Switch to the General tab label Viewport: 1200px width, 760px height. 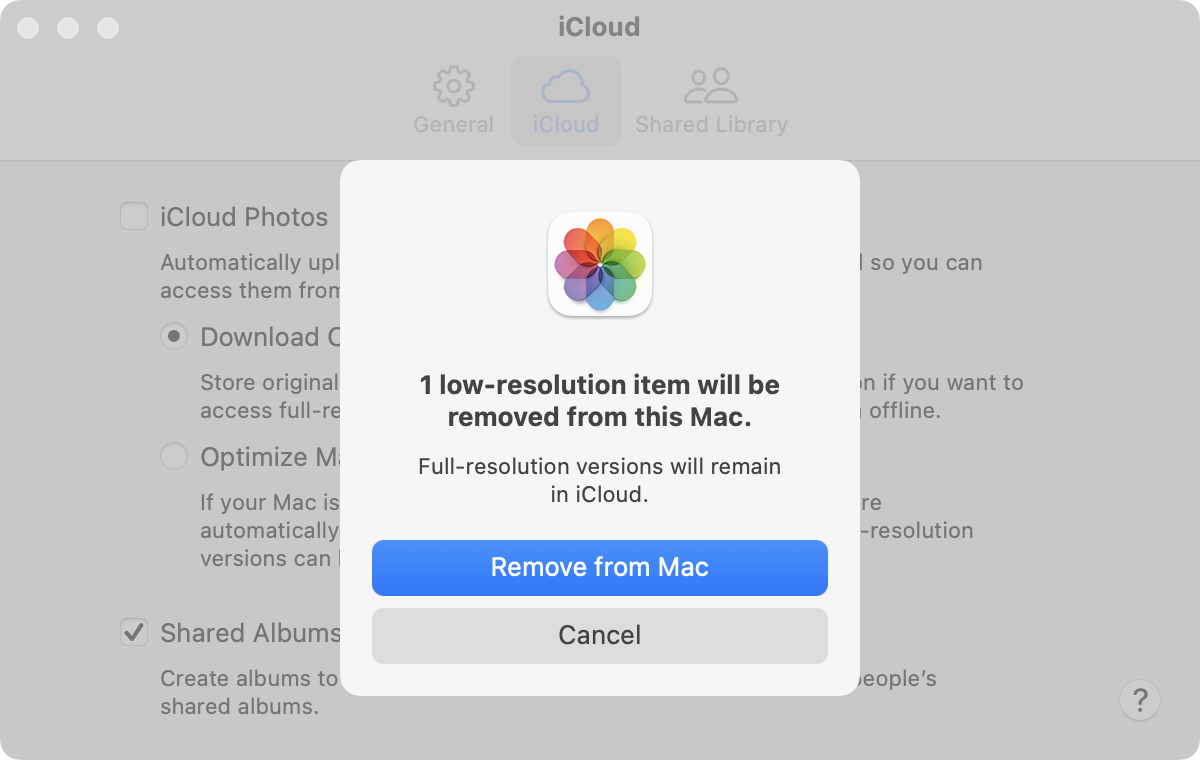pyautogui.click(x=453, y=124)
